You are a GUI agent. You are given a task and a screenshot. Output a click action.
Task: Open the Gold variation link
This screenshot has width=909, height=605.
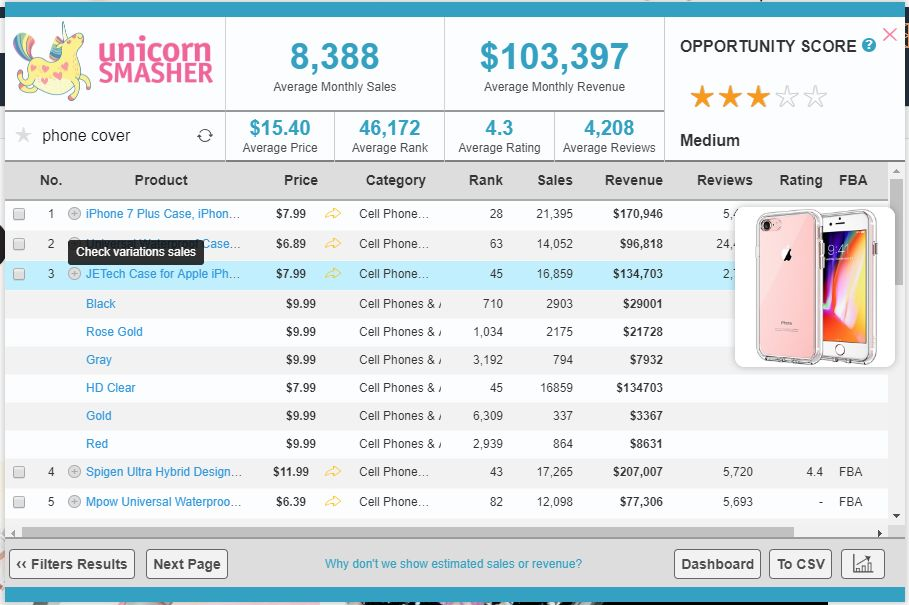(x=99, y=416)
